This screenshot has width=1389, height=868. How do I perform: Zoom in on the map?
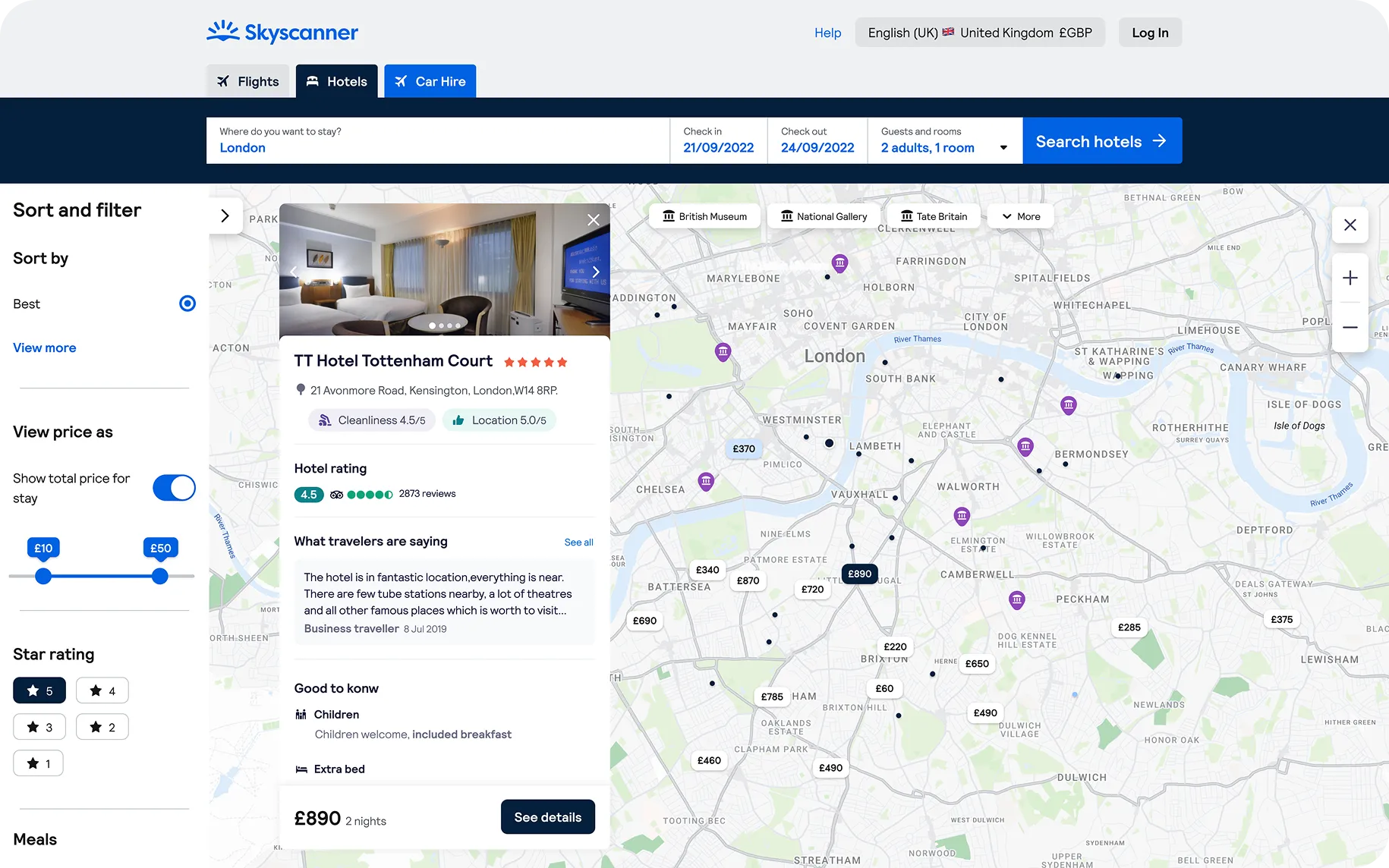1350,278
